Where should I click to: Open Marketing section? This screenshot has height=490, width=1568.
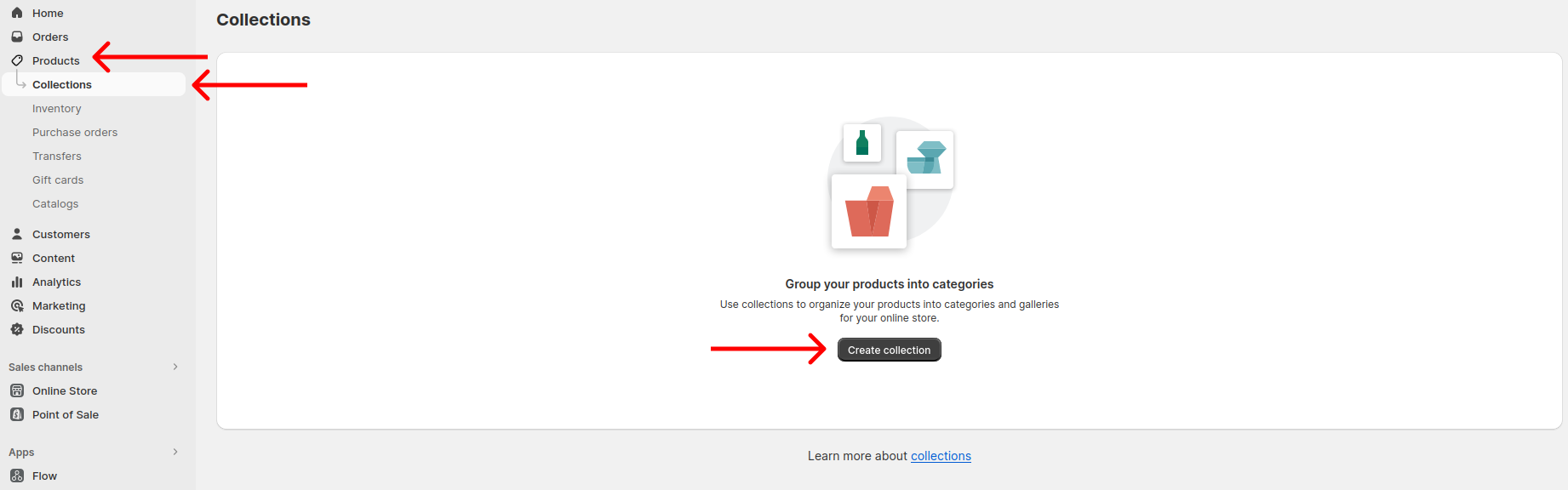(59, 305)
